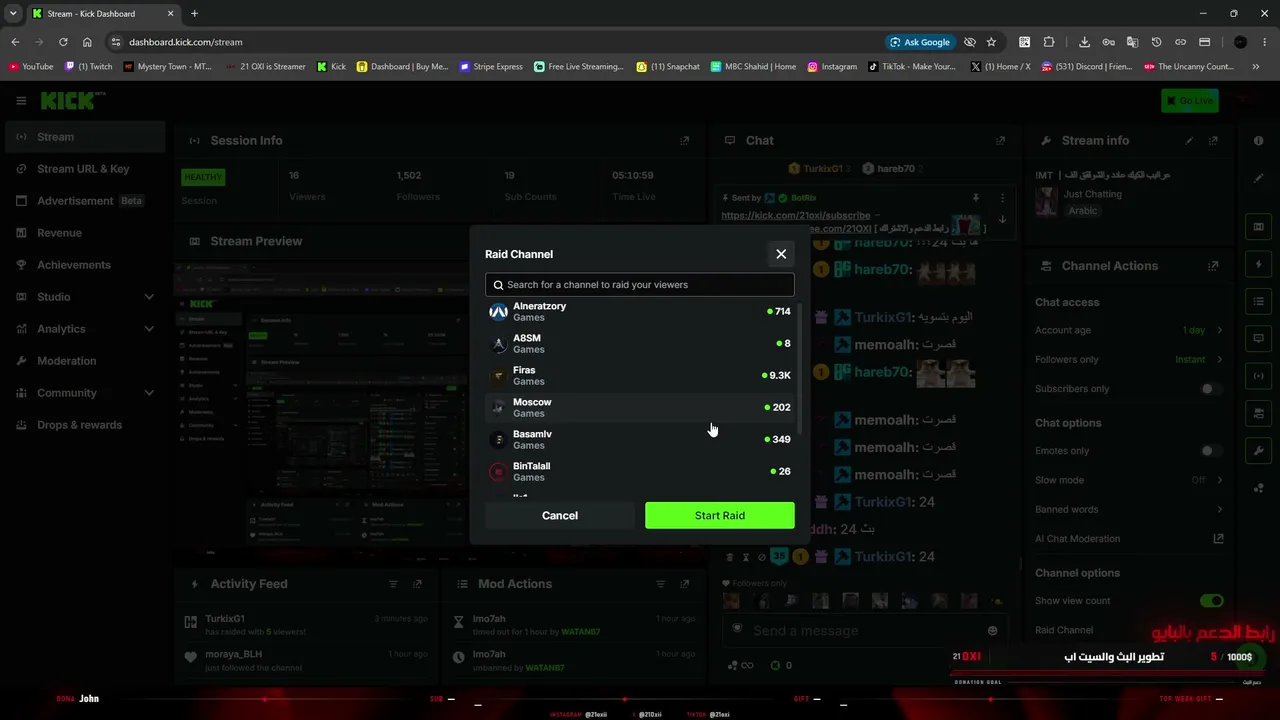The image size is (1280, 720).
Task: Click the green Start Raid button
Action: coord(720,516)
